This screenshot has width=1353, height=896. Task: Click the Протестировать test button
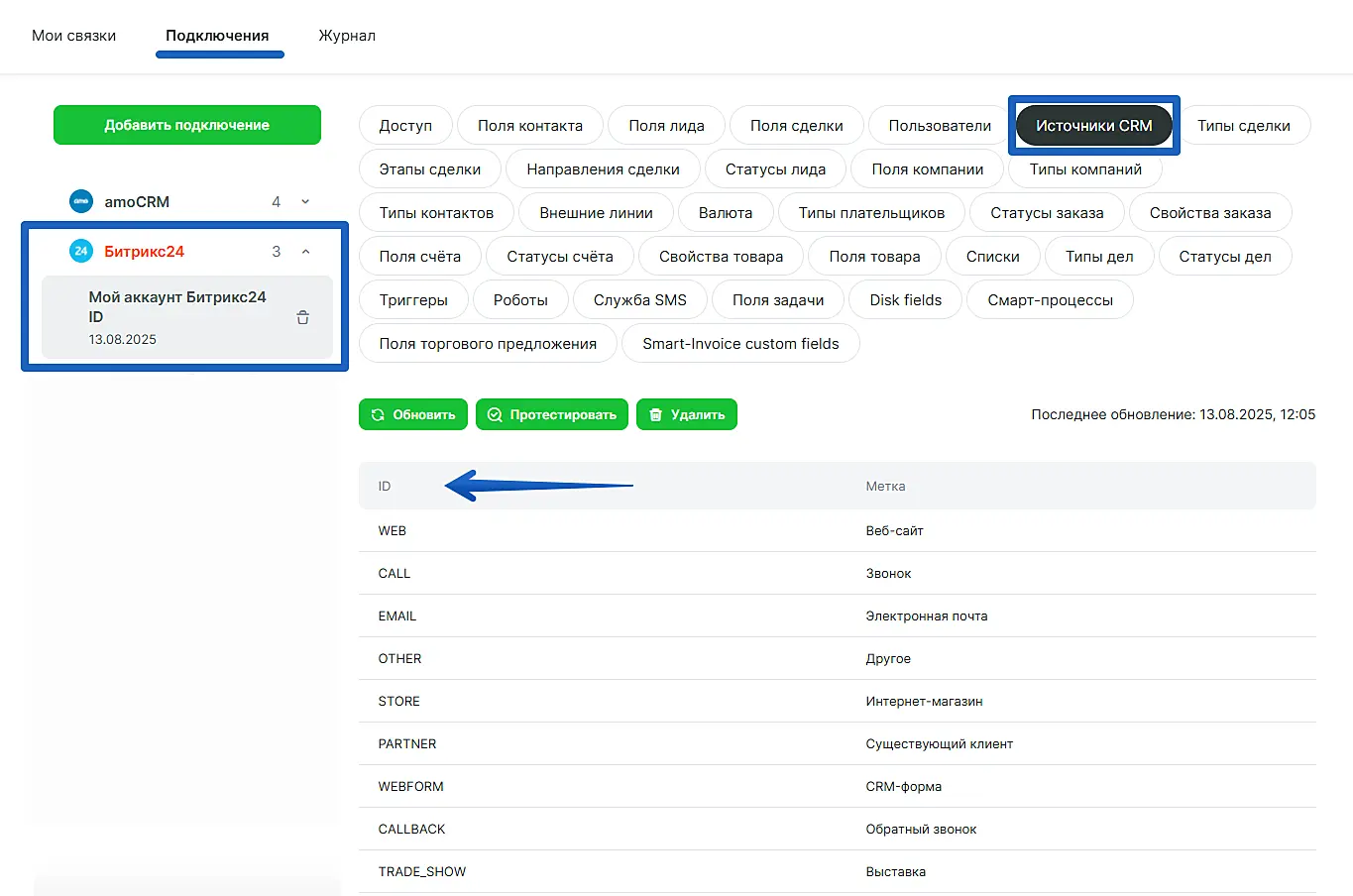tap(551, 414)
